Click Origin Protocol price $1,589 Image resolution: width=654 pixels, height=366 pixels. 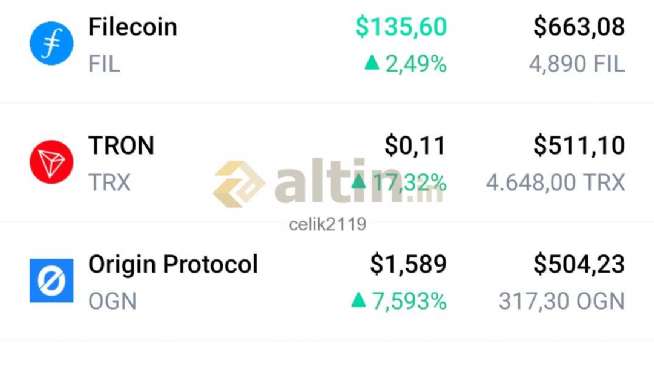[x=408, y=264]
